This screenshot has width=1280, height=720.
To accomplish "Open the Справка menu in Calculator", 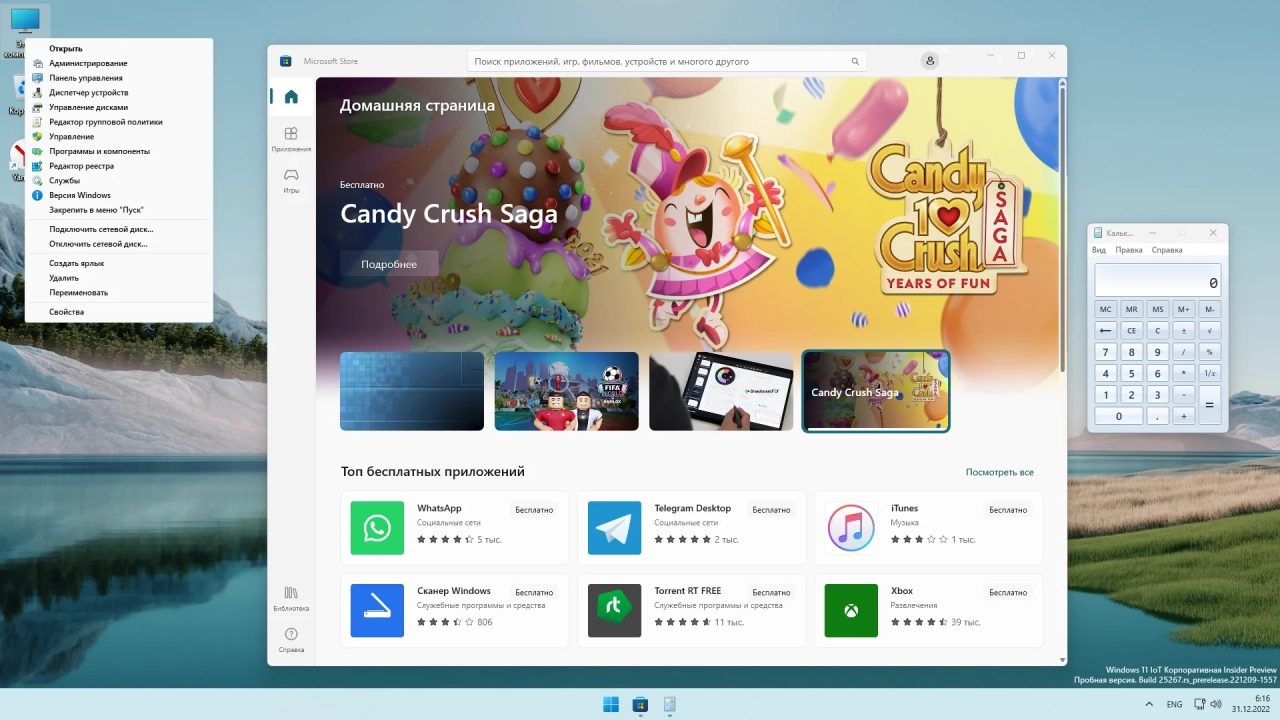I will (x=1167, y=250).
